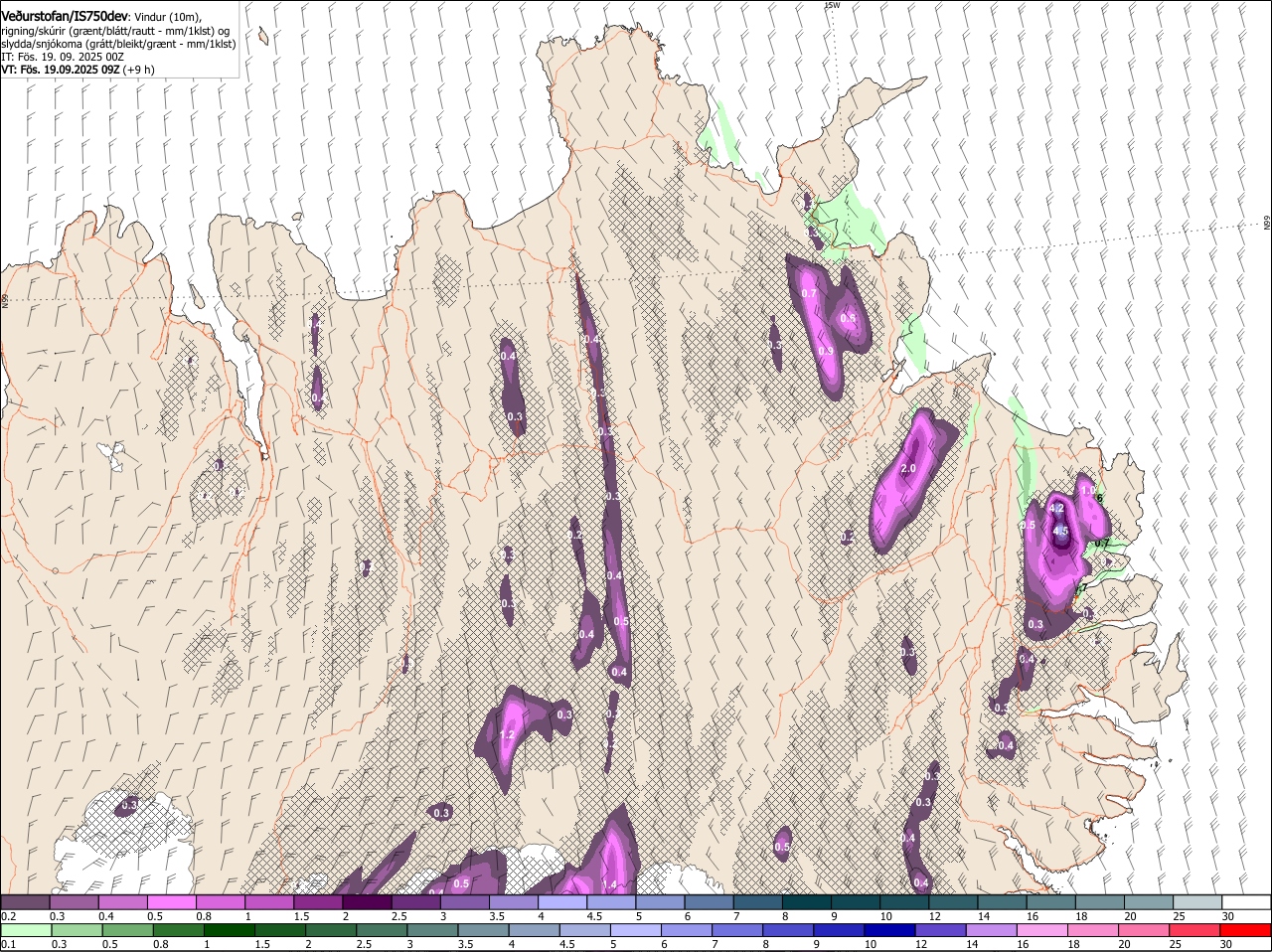Click the '30' label under the green-red legend row
This screenshot has height=952, width=1272.
click(x=1225, y=944)
